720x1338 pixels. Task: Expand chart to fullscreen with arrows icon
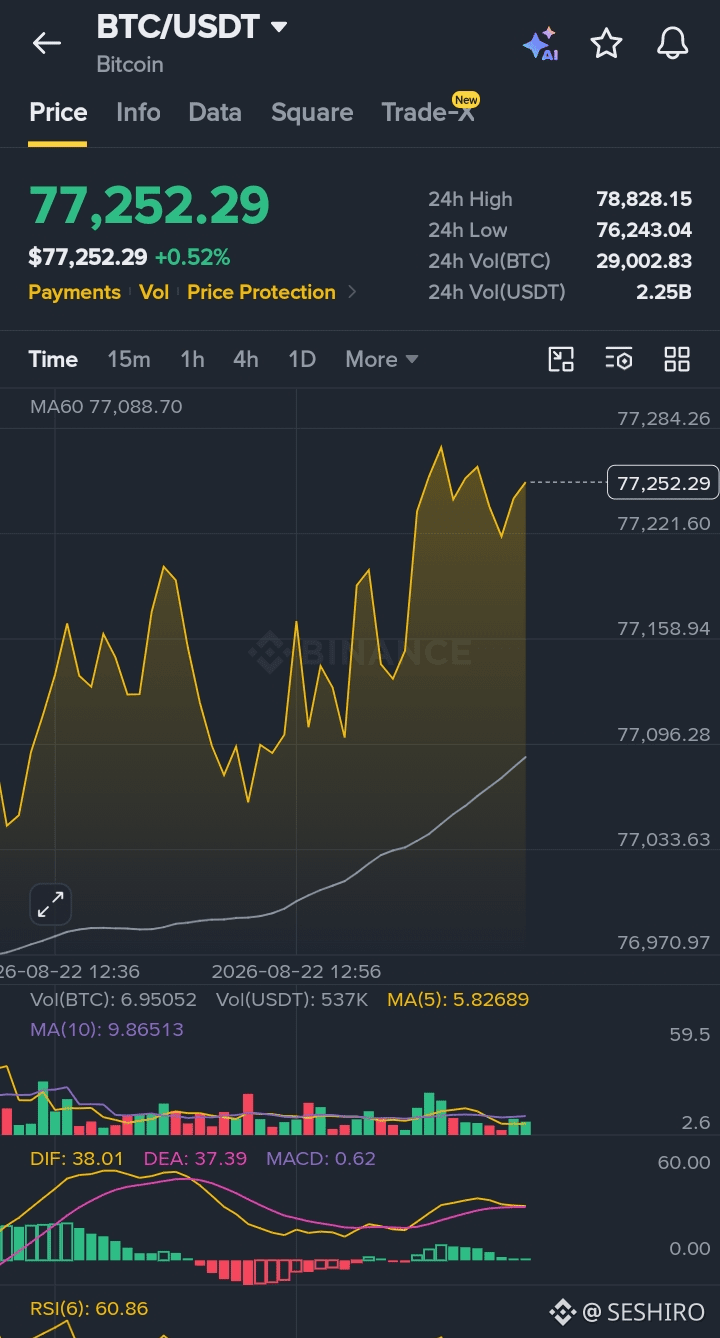point(50,904)
